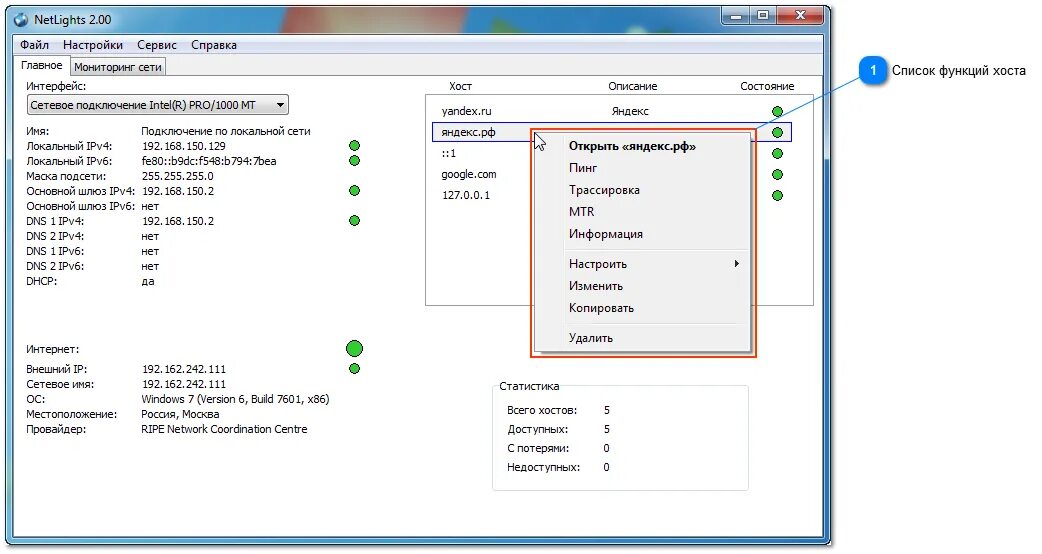The width and height of the screenshot is (1042, 554).
Task: Select the ::1 host entry
Action: (449, 153)
